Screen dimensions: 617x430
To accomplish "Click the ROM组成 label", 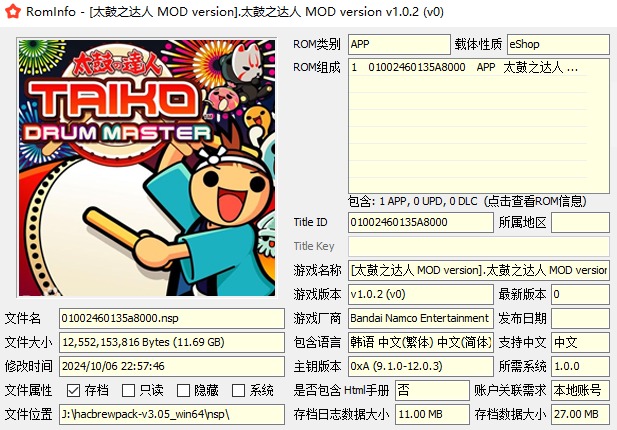I will 317,67.
